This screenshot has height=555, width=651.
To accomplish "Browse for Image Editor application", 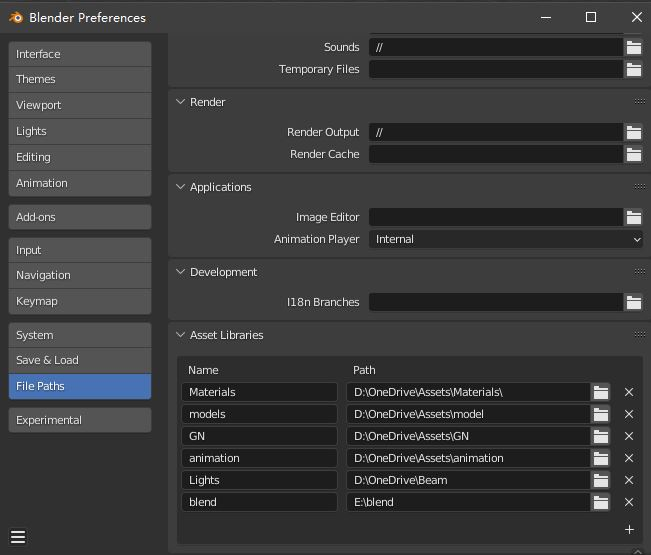I will click(x=633, y=217).
